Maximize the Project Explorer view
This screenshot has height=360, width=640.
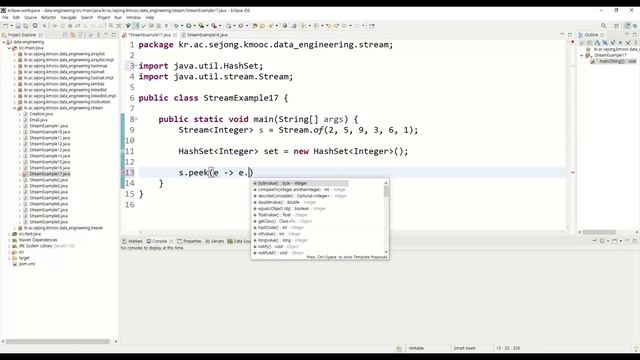(114, 35)
